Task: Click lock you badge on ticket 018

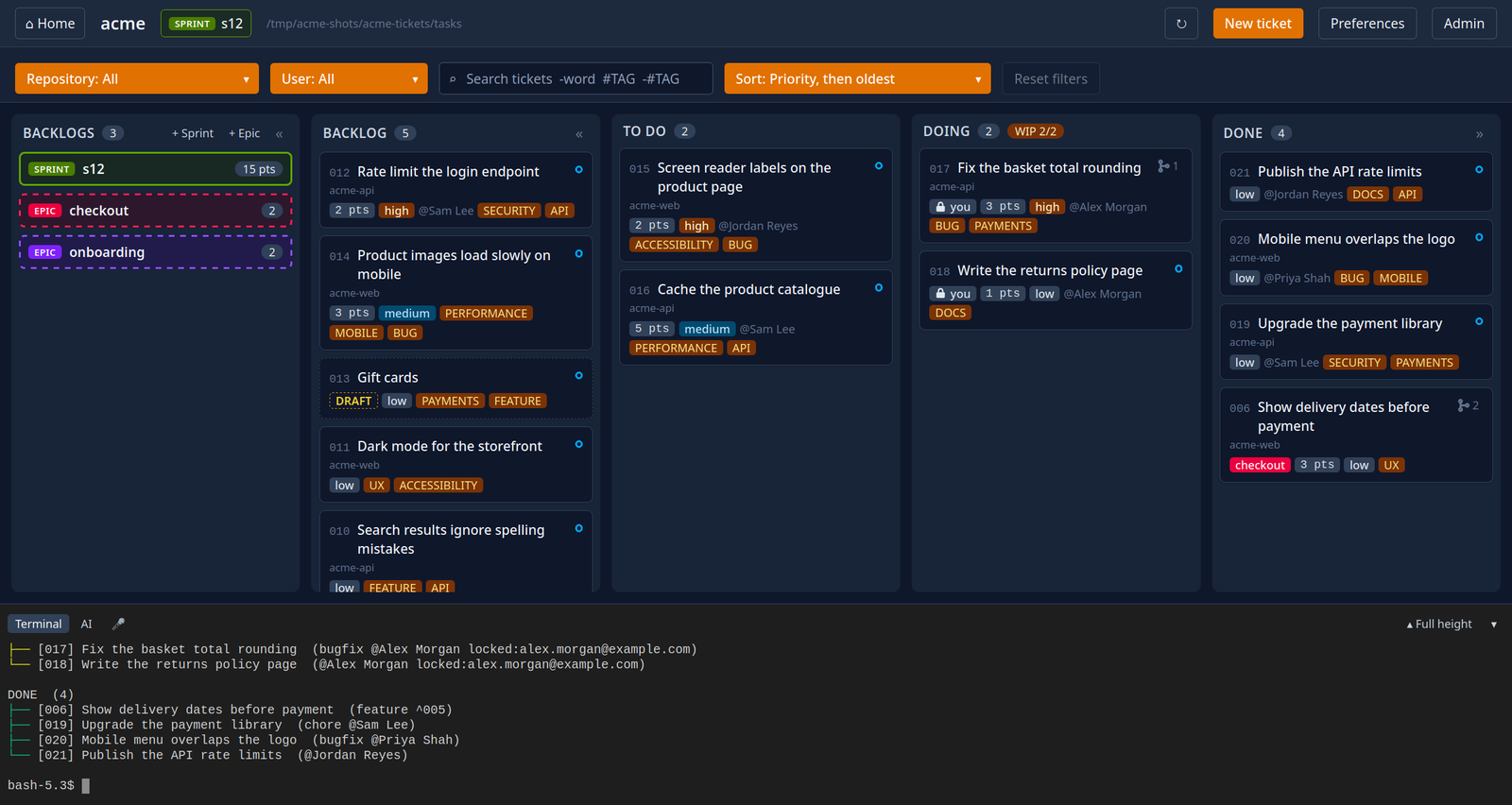Action: click(x=953, y=294)
